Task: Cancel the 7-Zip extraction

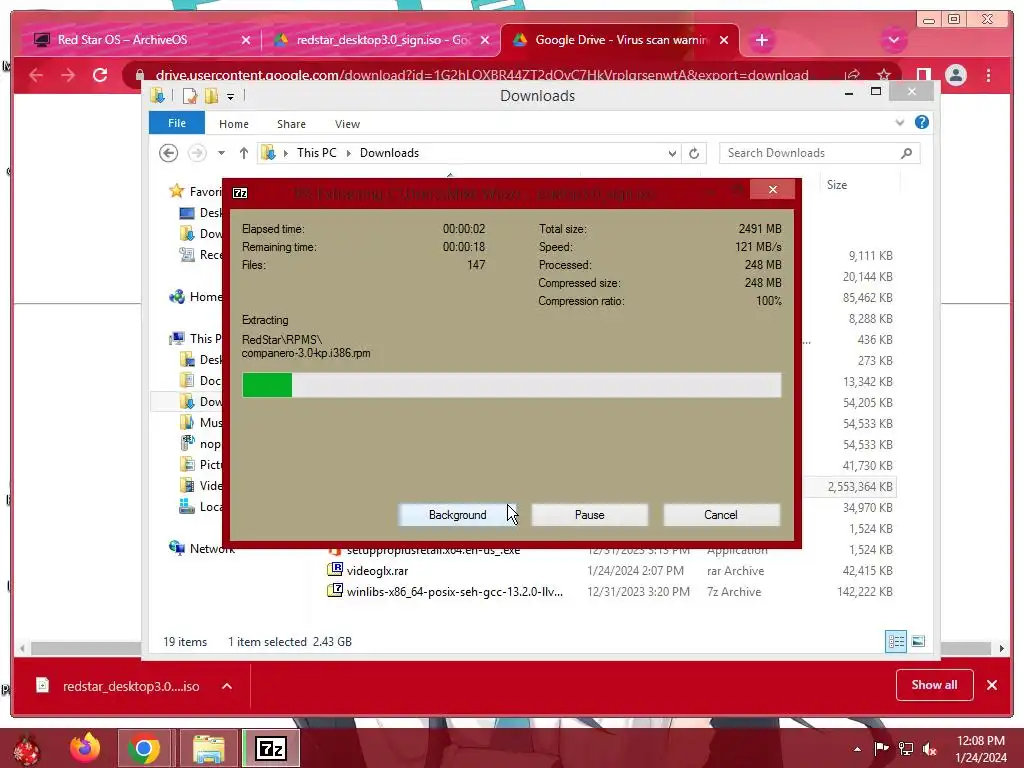Action: tap(721, 515)
